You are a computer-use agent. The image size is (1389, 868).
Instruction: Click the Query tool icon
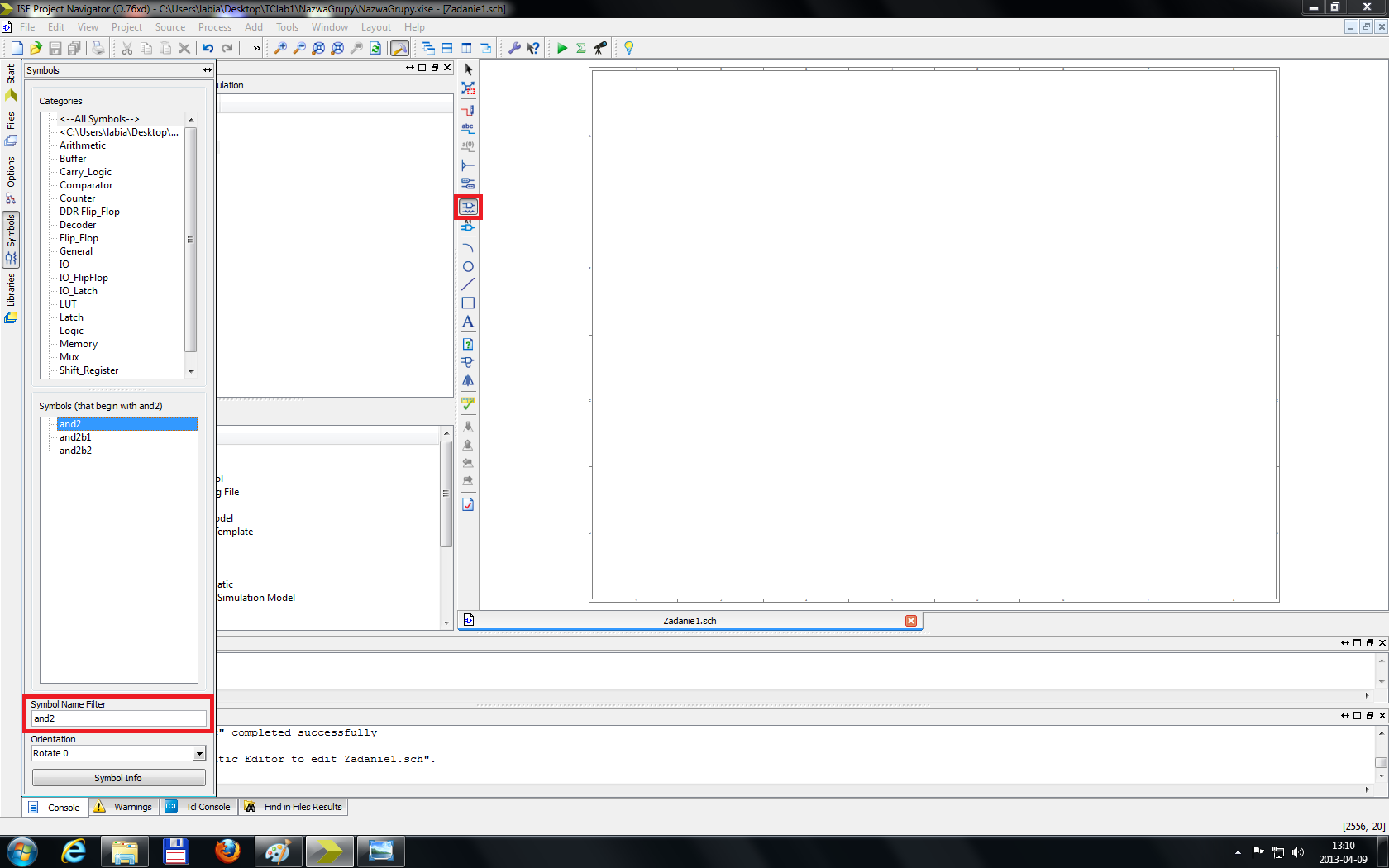tap(468, 344)
